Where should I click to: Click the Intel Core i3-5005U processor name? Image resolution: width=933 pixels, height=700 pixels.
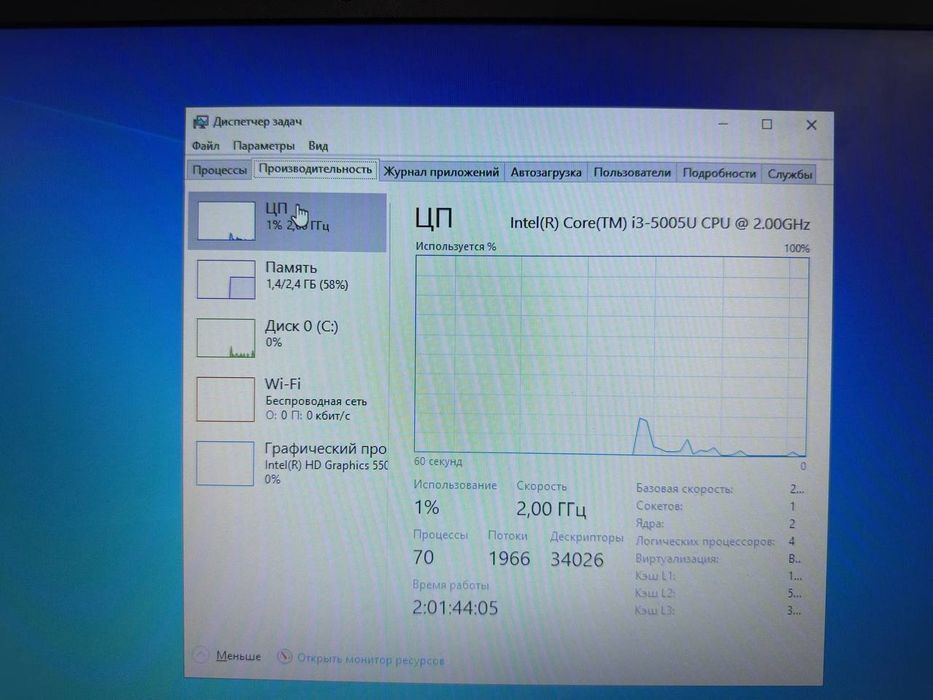(660, 224)
